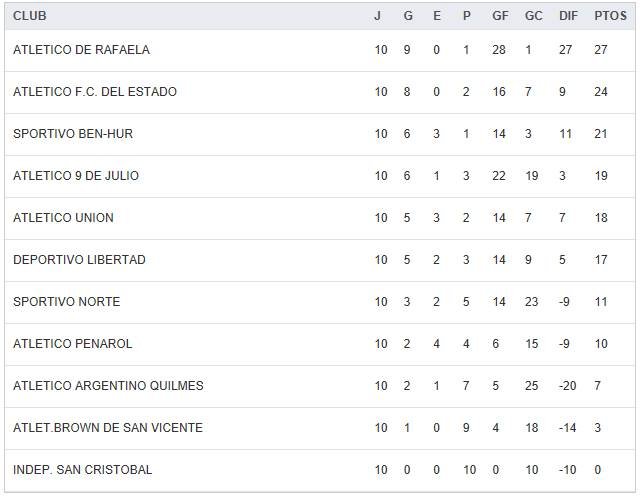Choose the ATLETICO UNION club name

(63, 218)
